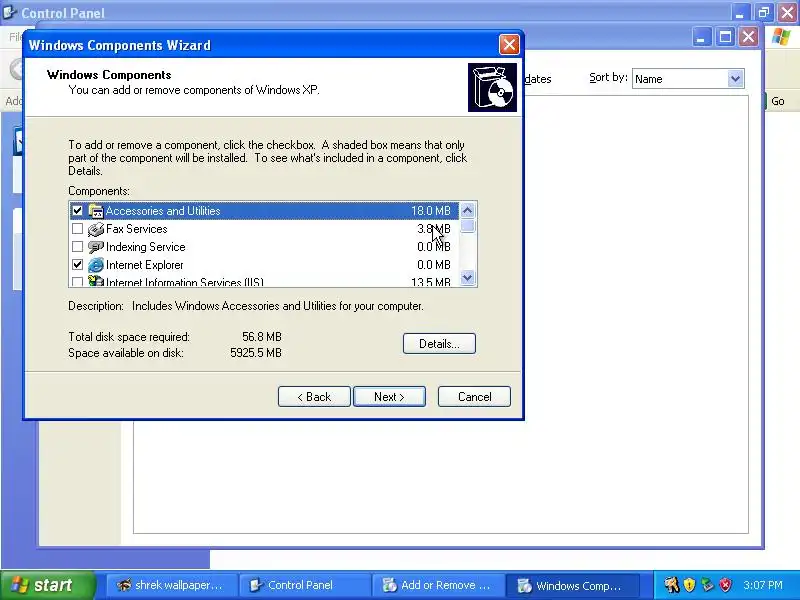Select the Indexing Service list item
The width and height of the screenshot is (800, 600).
pos(264,247)
